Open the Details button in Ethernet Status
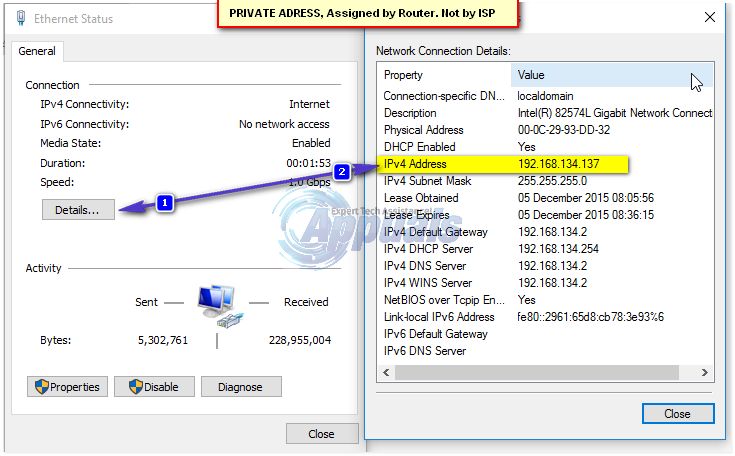Screen dimensions: 735x456 78,209
